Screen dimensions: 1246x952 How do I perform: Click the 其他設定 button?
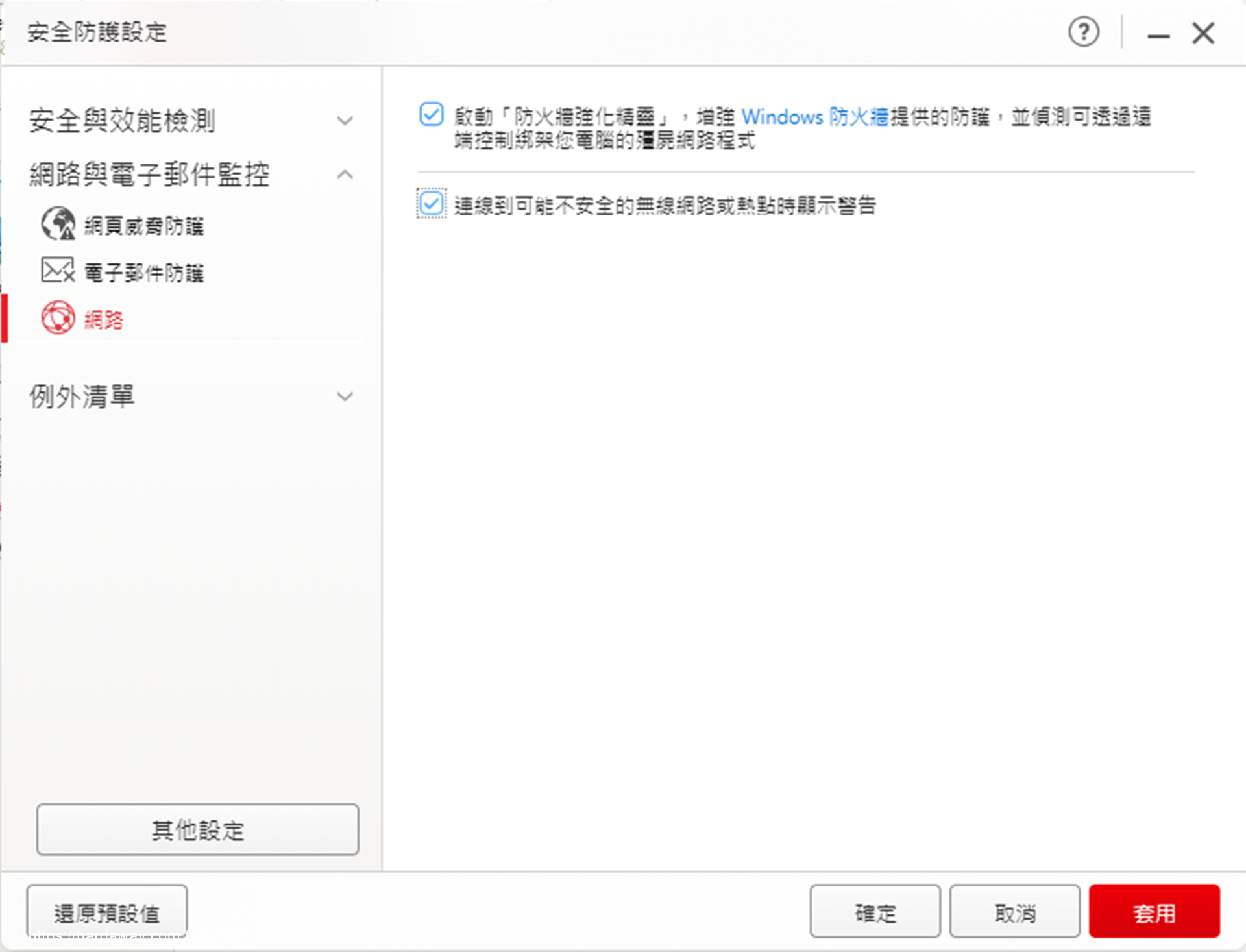click(x=197, y=830)
